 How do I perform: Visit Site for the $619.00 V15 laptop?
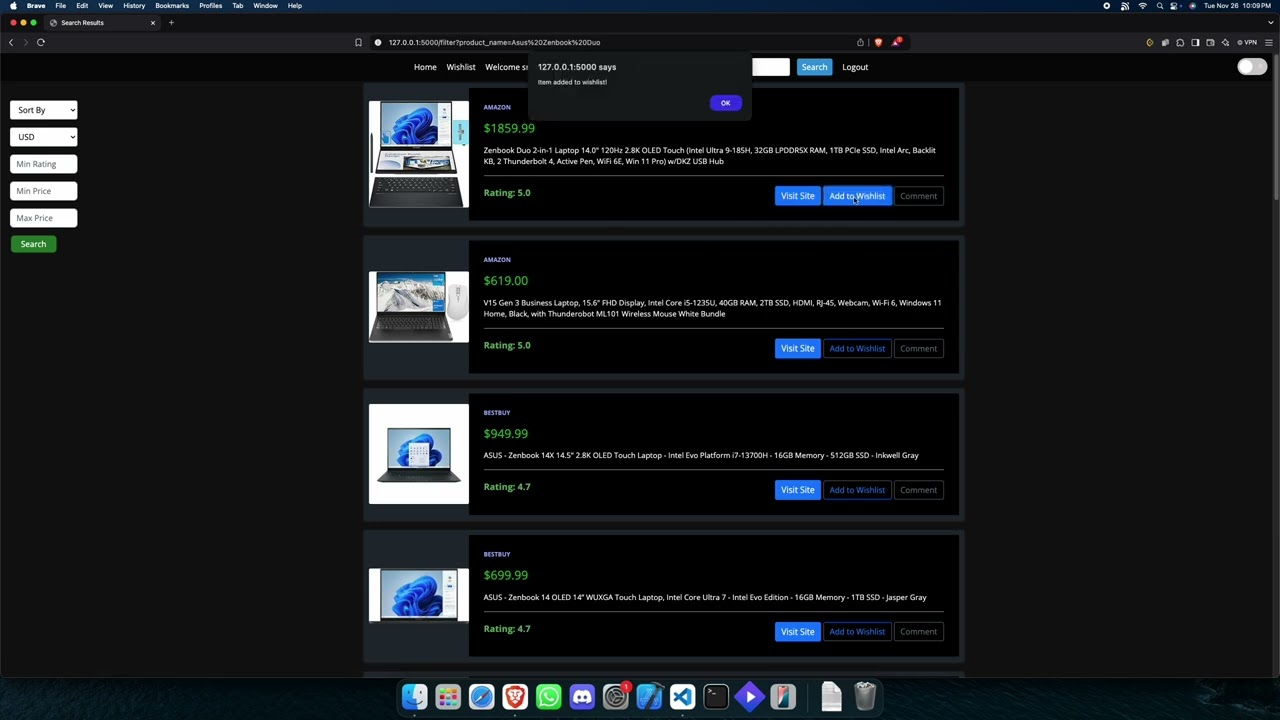coord(797,348)
